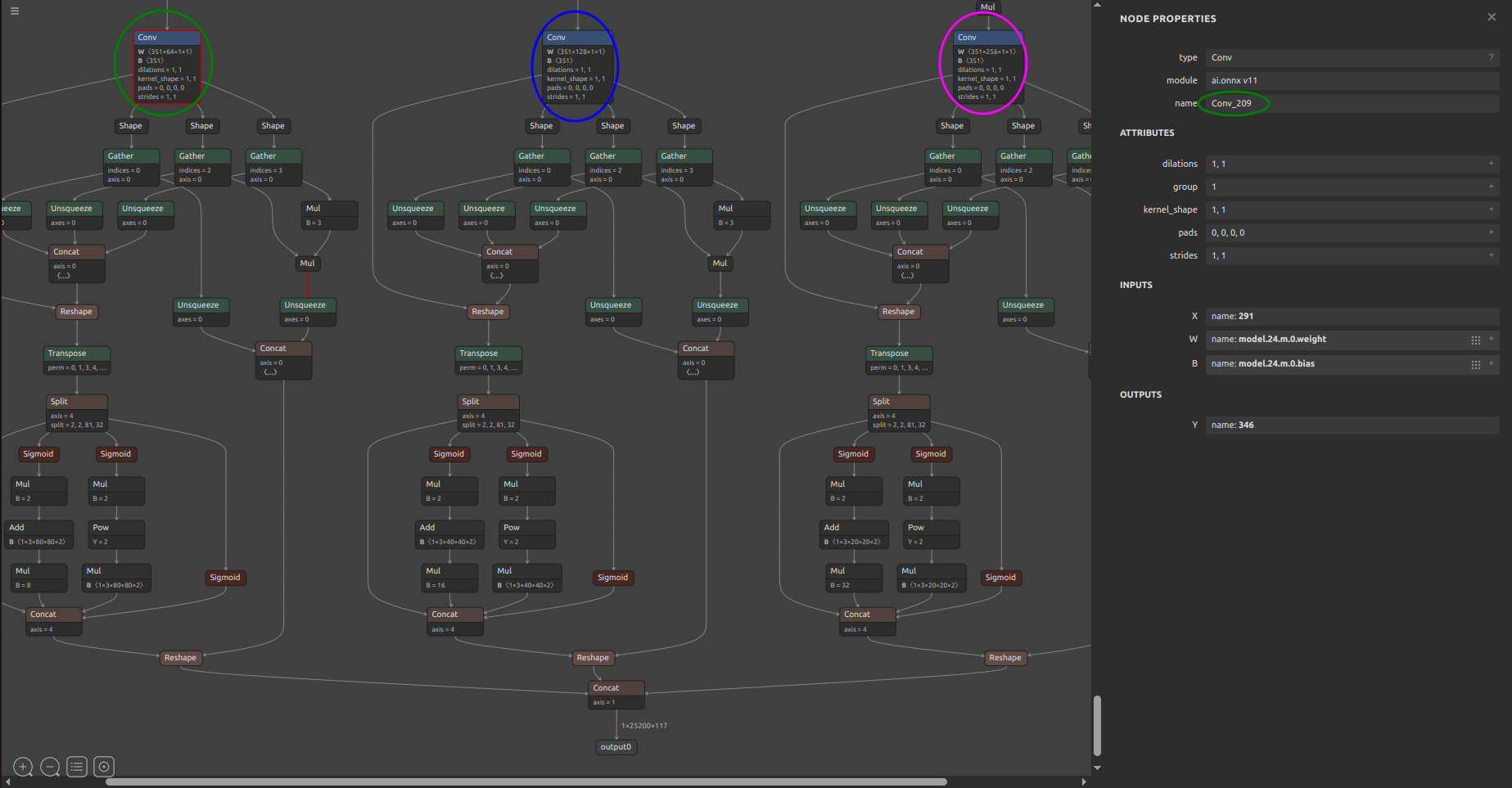Select the output0 graph node
Image resolution: width=1512 pixels, height=788 pixels.
pyautogui.click(x=616, y=747)
